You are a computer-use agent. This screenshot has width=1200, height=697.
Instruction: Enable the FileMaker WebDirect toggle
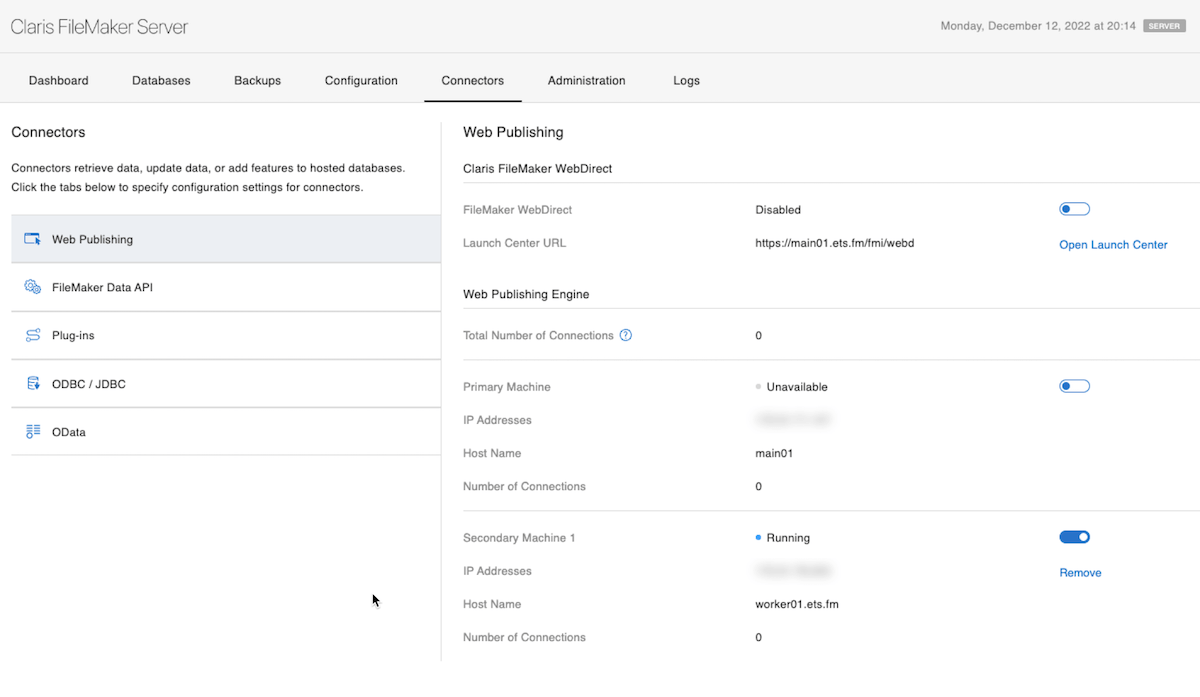pos(1074,209)
